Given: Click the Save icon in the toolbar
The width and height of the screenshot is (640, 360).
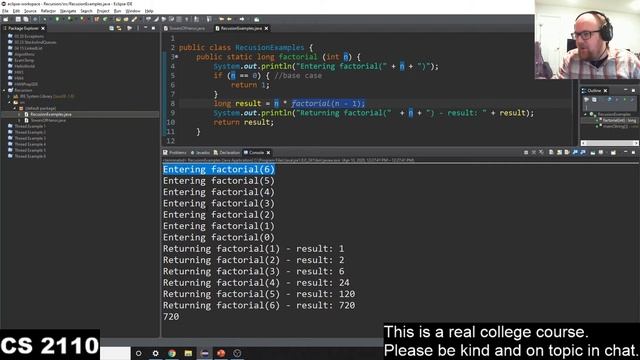Looking at the screenshot, I should click(x=18, y=19).
